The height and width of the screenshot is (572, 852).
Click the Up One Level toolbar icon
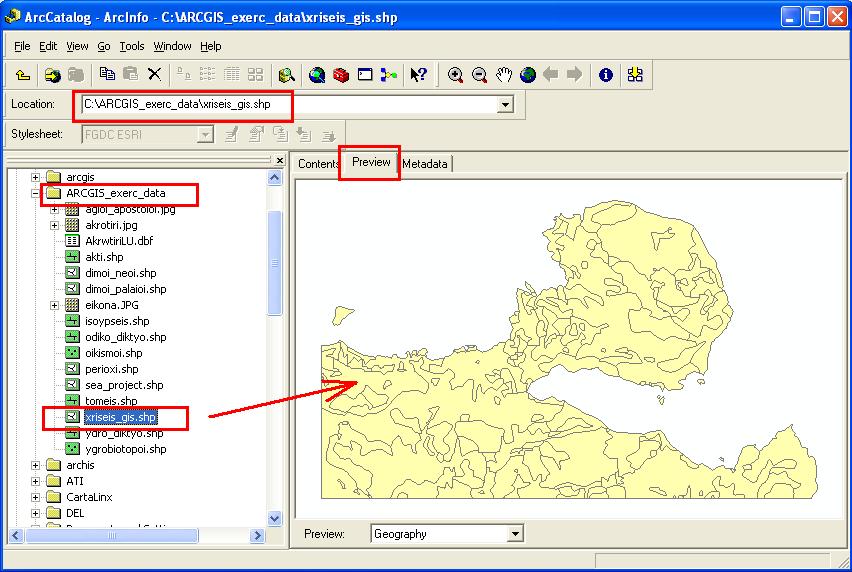[23, 74]
